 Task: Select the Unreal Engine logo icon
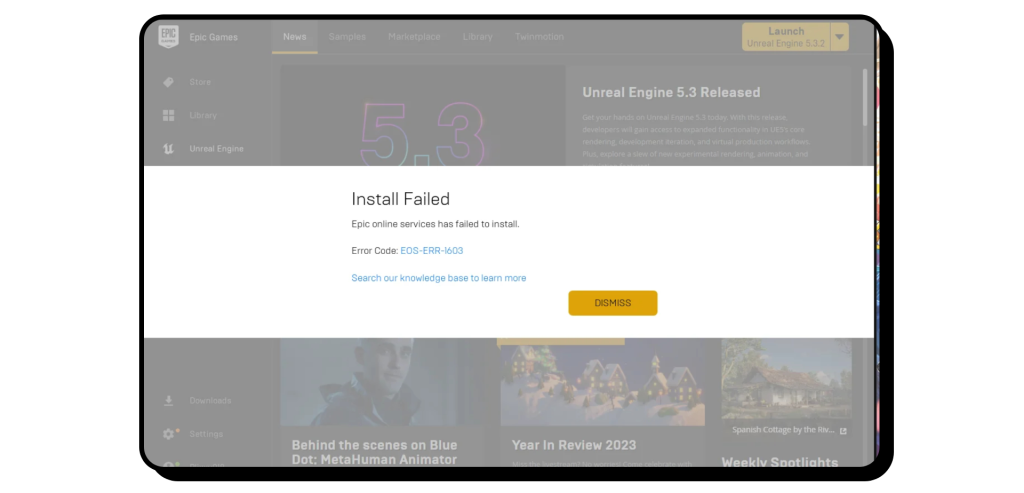[168, 149]
